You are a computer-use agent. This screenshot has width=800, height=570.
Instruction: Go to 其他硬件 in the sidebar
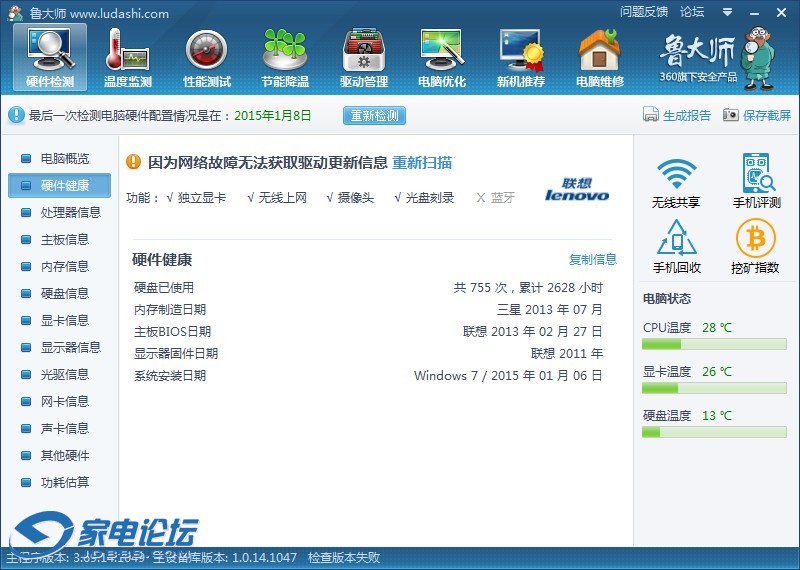click(x=59, y=456)
